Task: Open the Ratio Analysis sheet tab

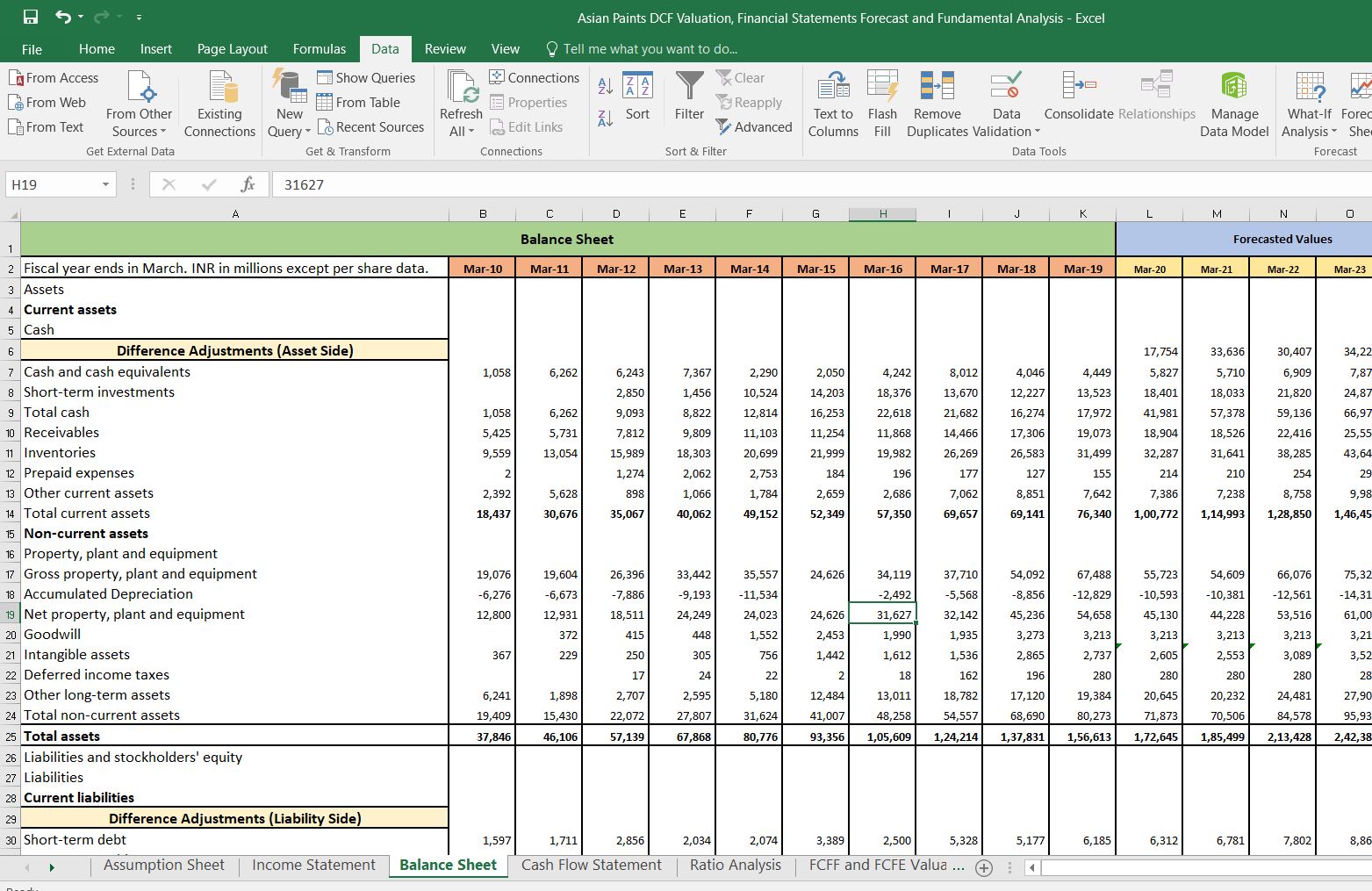Action: 736,866
